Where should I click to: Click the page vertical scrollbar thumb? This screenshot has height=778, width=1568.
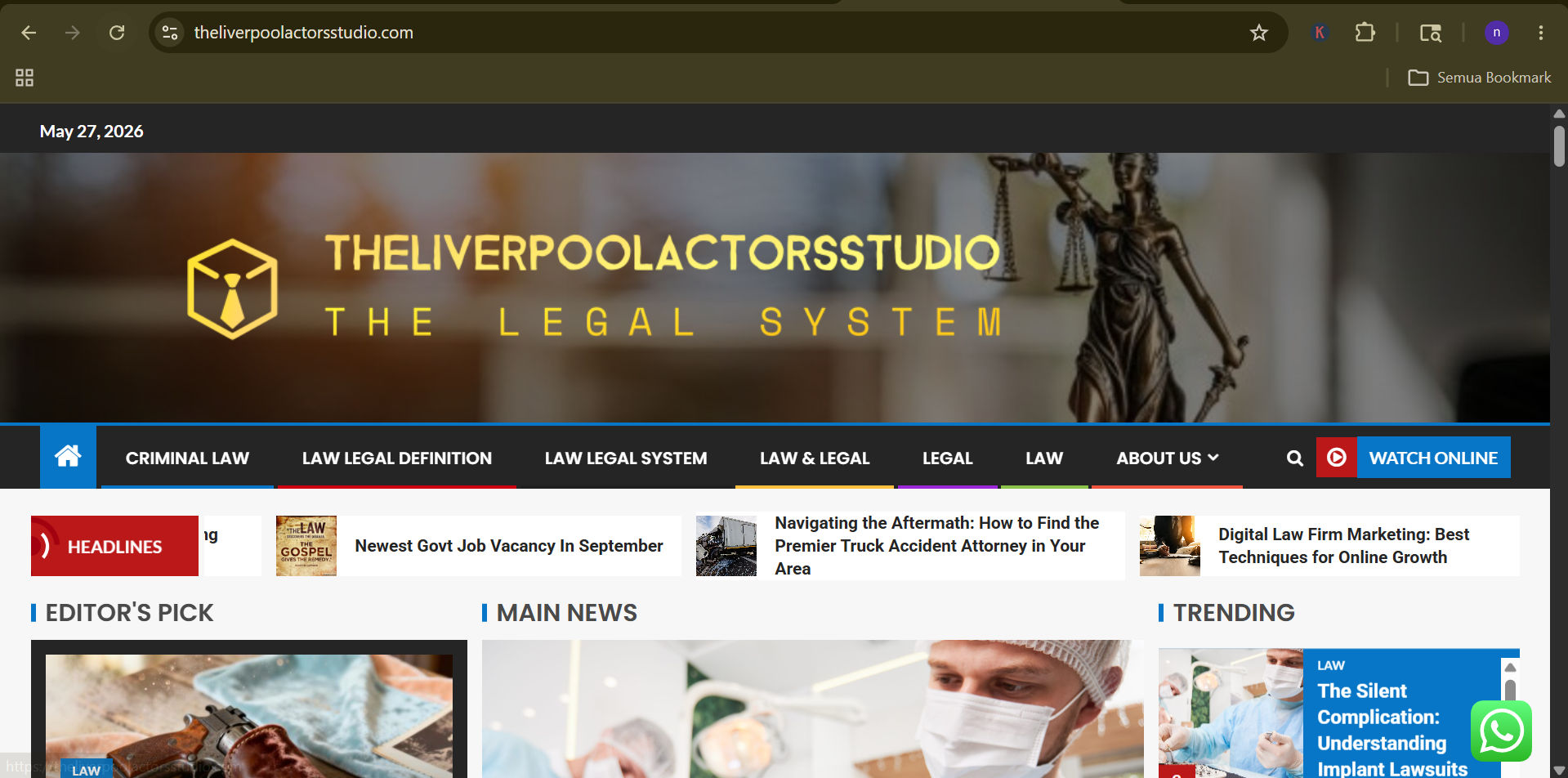[x=1559, y=146]
